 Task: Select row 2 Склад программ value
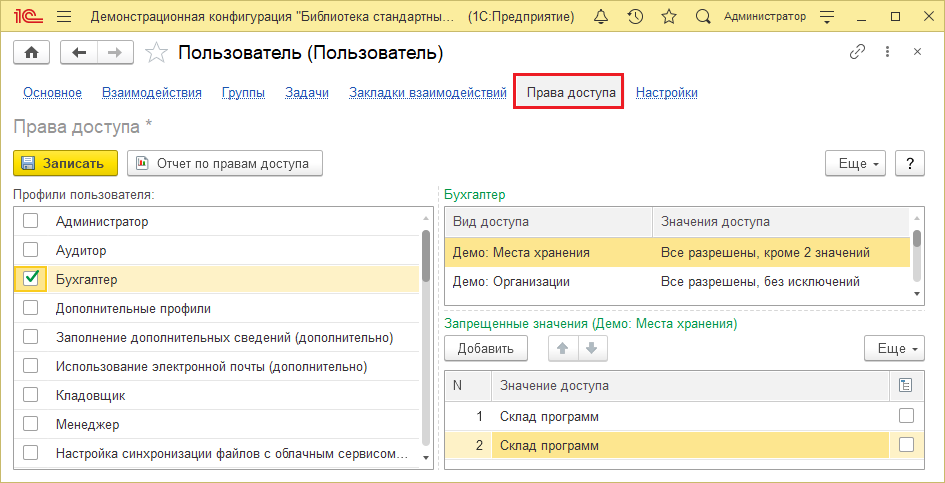pos(691,446)
